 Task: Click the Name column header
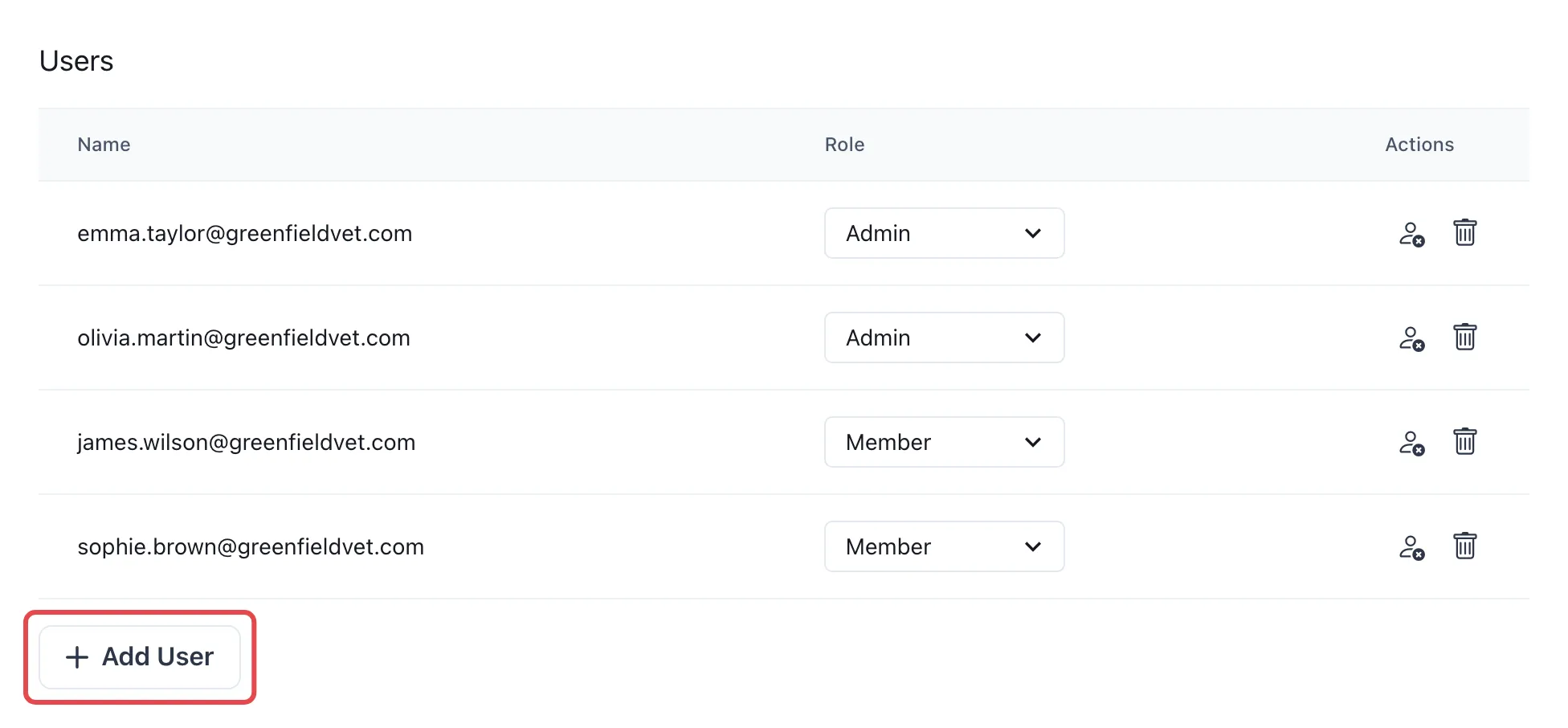point(104,145)
